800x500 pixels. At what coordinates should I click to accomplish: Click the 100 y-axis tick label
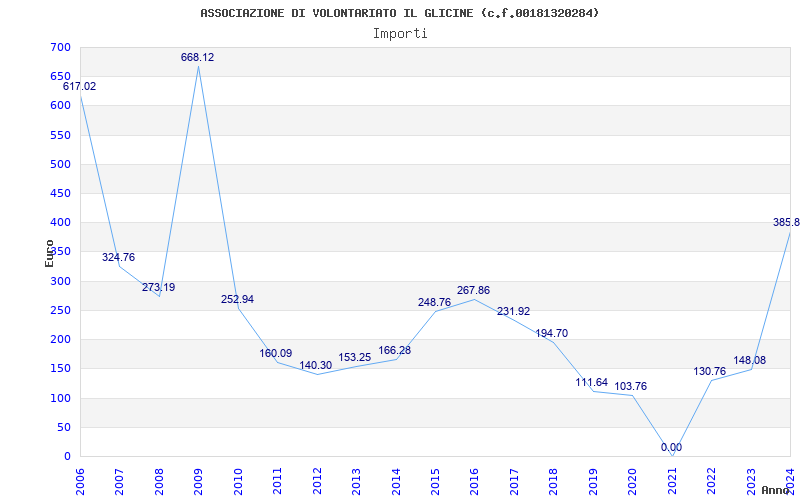tap(60, 398)
